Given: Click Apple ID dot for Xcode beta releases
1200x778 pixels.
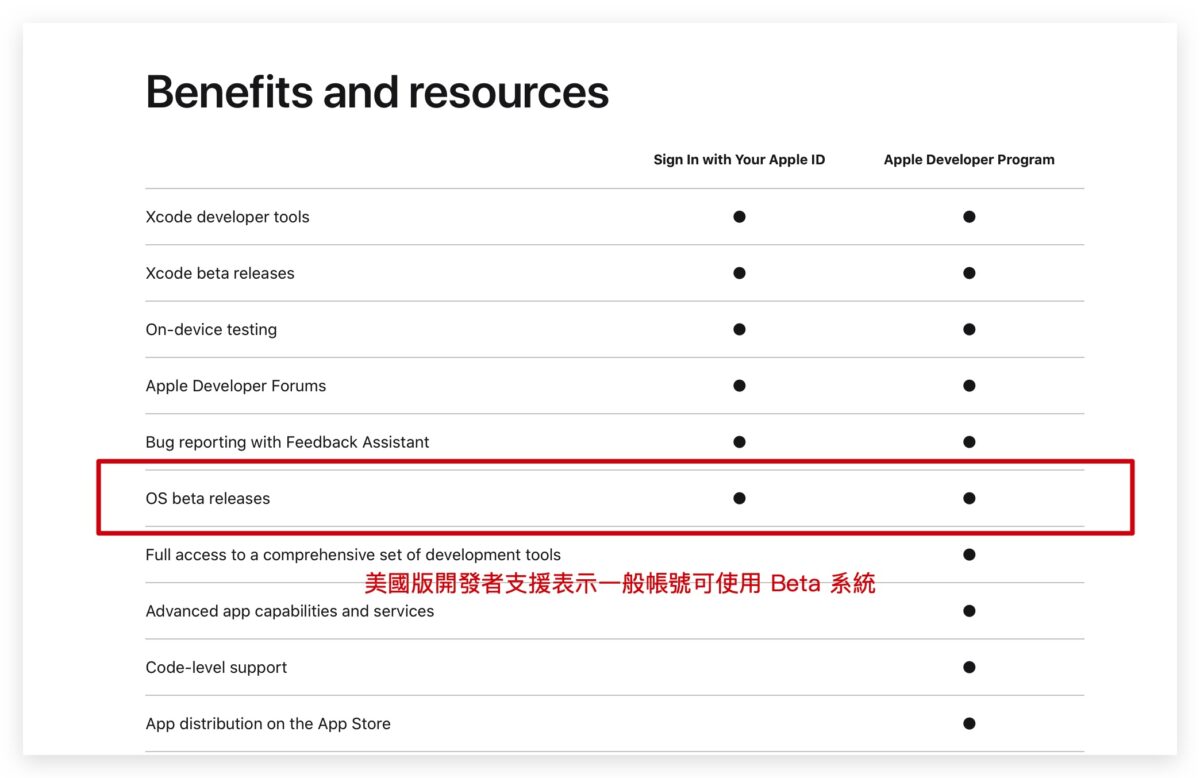Looking at the screenshot, I should pos(739,273).
